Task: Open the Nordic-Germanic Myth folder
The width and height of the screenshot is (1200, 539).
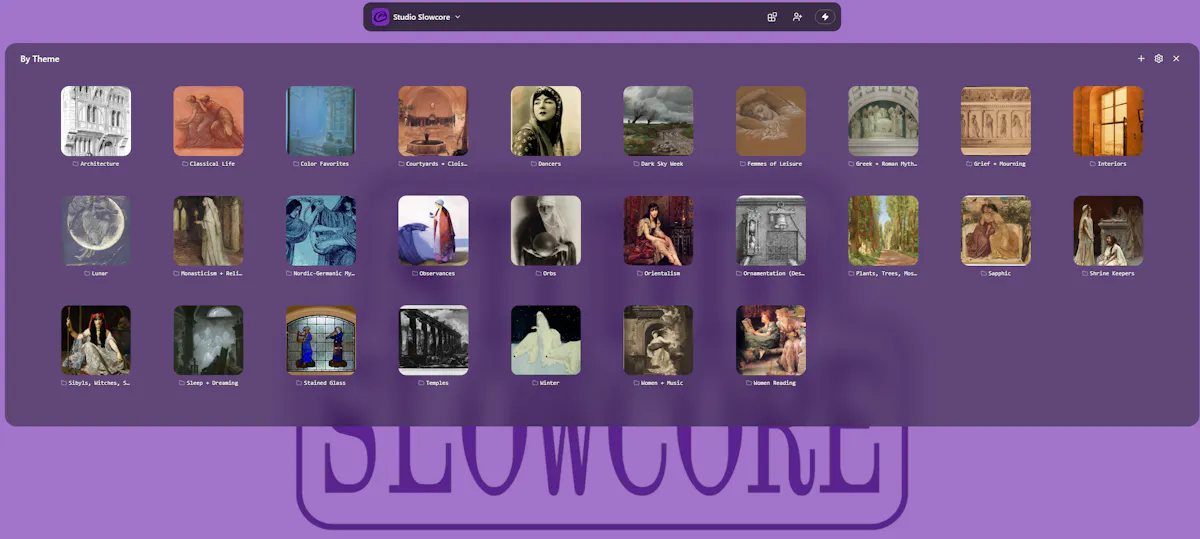Action: coord(321,230)
